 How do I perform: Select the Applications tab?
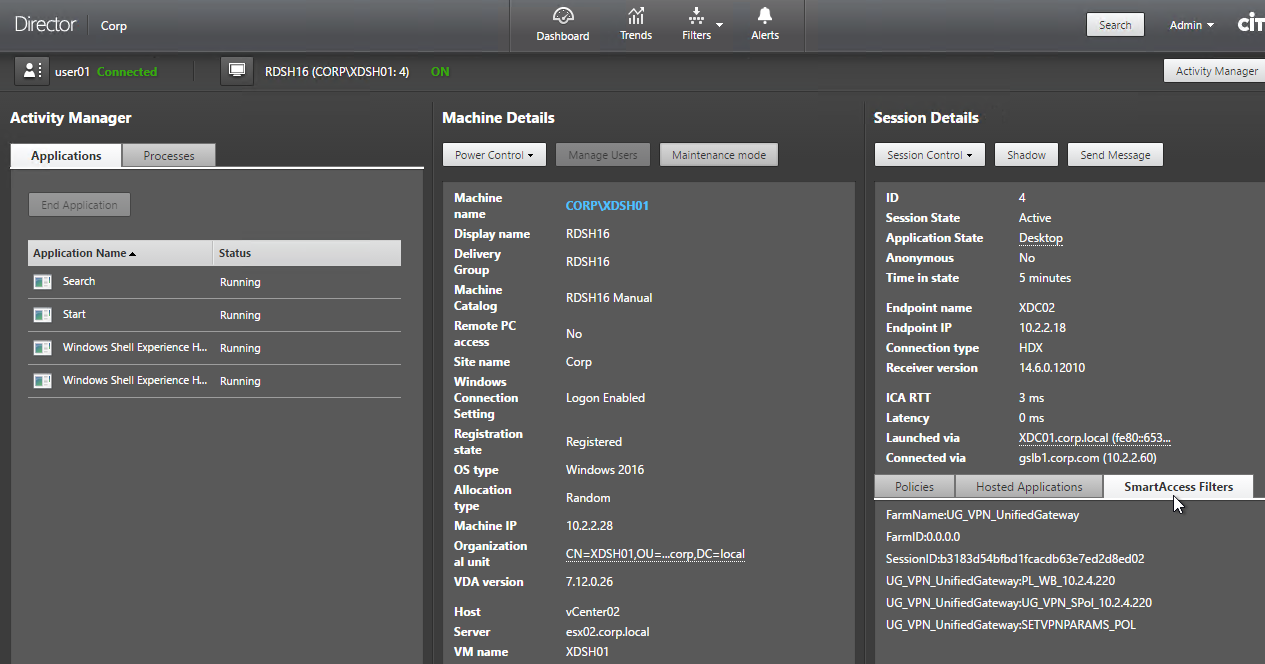click(66, 156)
